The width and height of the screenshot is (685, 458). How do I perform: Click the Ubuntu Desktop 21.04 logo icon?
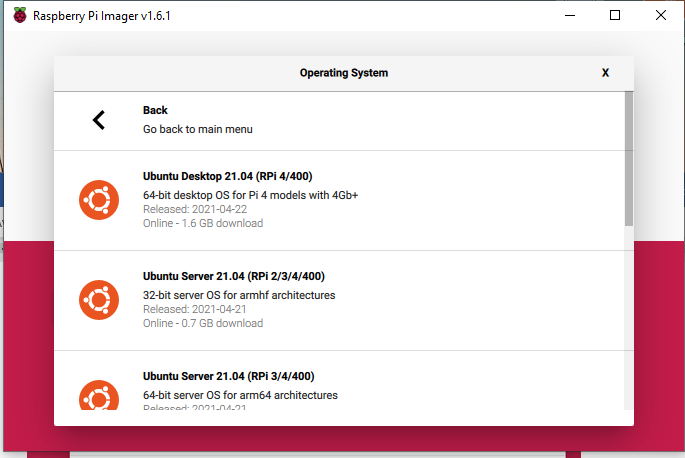pyautogui.click(x=99, y=200)
